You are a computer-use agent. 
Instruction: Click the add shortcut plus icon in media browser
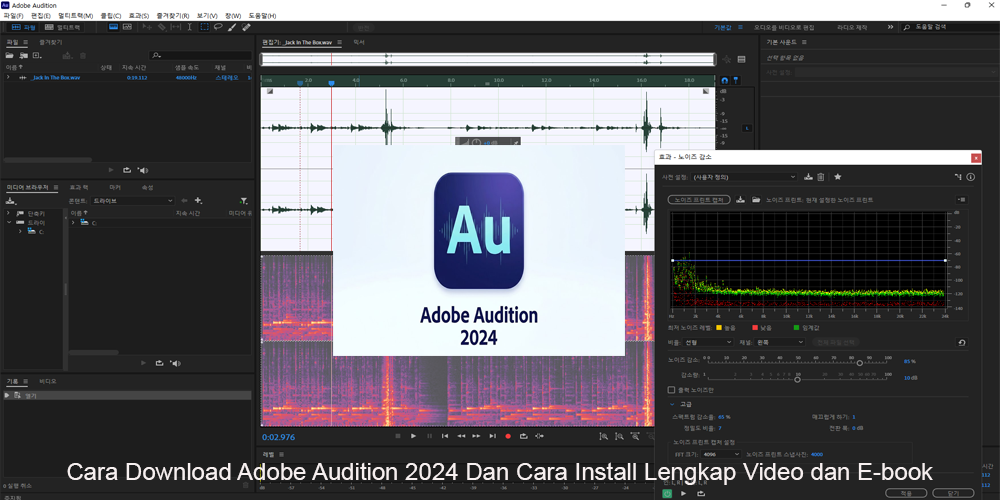pos(198,200)
